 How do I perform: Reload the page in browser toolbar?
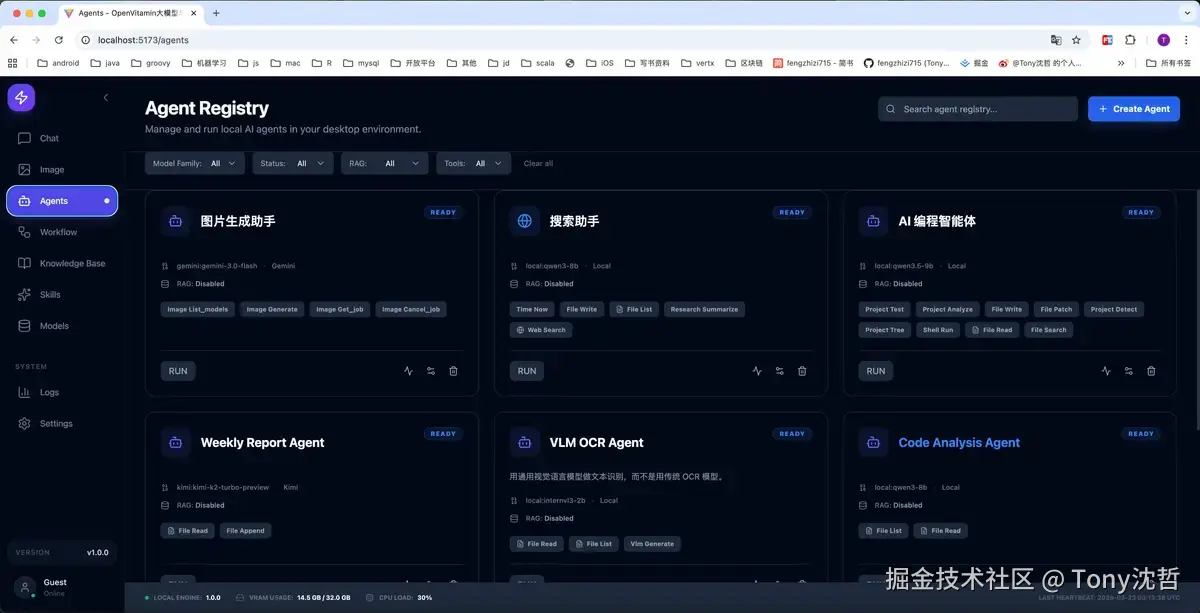pyautogui.click(x=59, y=40)
